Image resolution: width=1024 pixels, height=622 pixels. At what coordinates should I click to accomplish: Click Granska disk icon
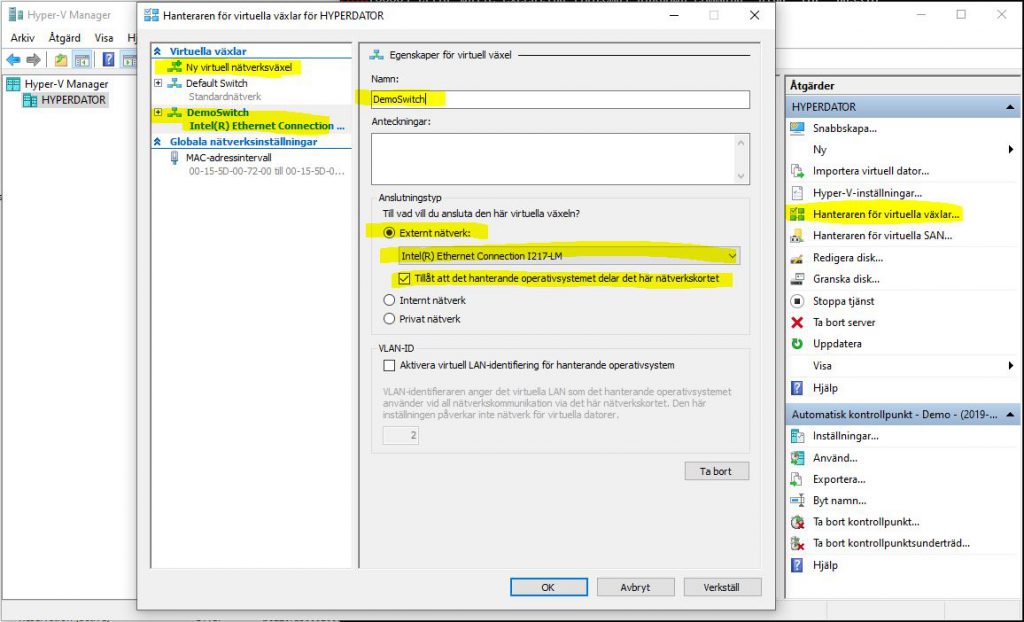pos(797,279)
